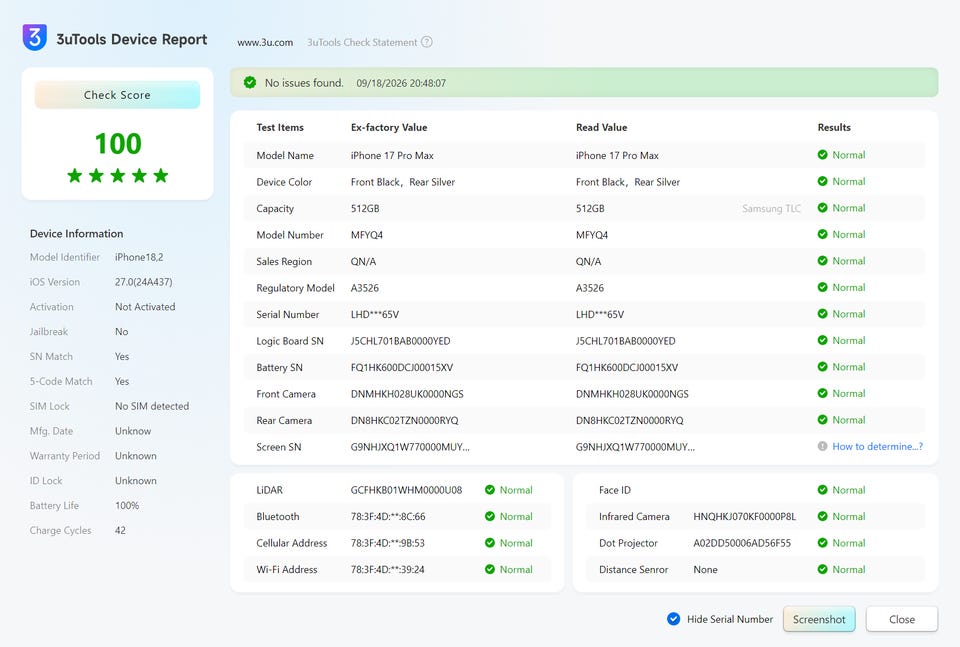Click the Cellular address 78:3F:4D:**:9B:53

[388, 543]
